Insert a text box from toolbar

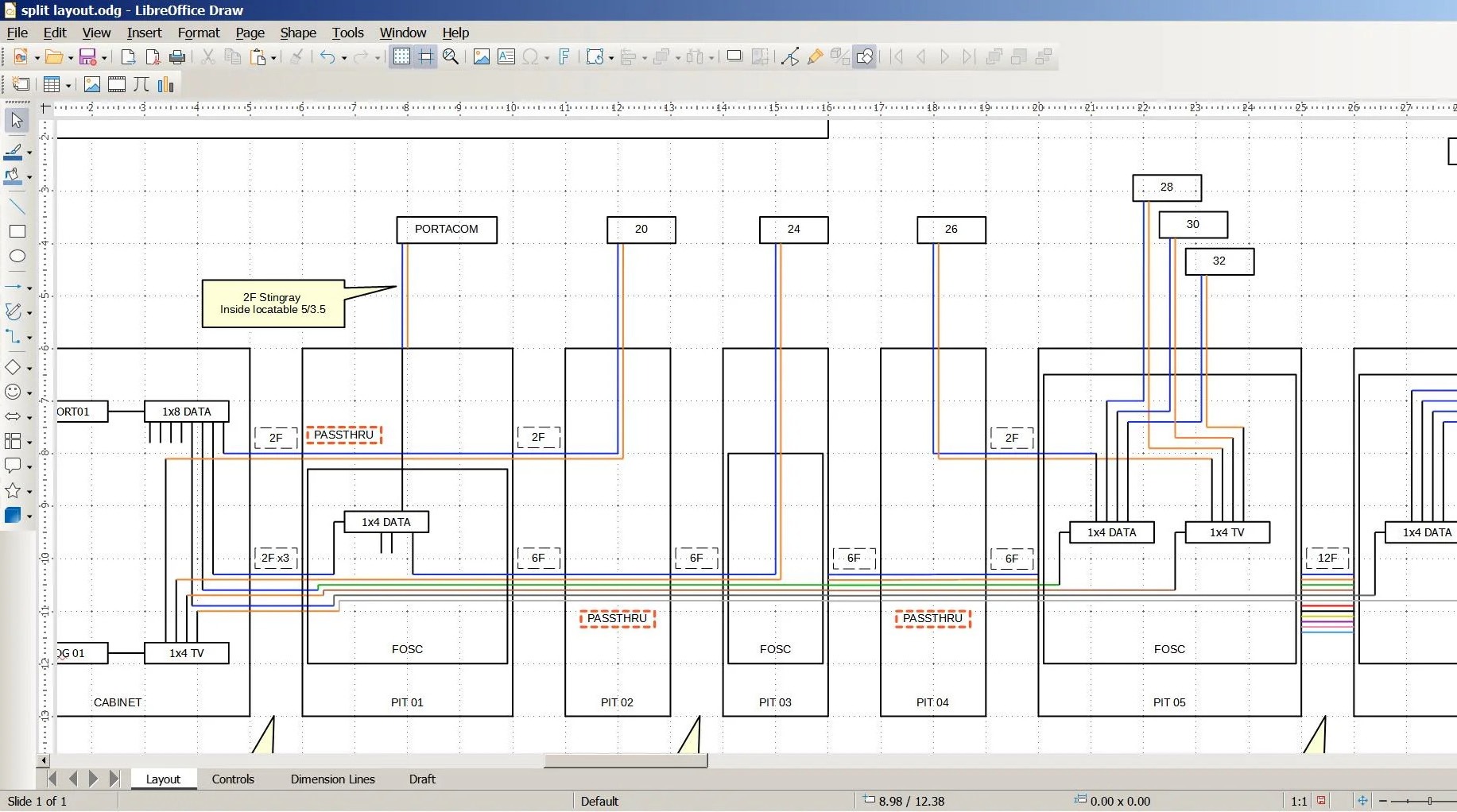[x=506, y=57]
